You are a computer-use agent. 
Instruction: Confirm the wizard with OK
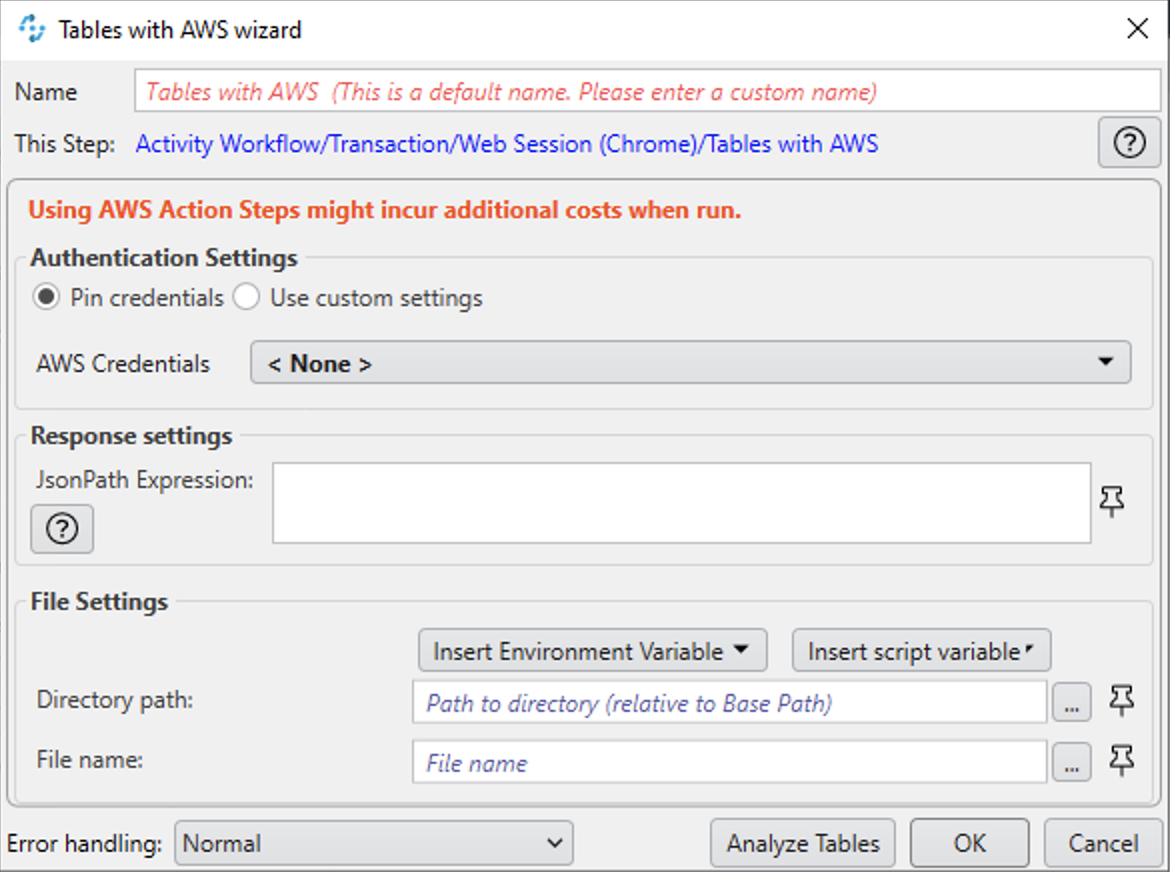pyautogui.click(x=969, y=842)
